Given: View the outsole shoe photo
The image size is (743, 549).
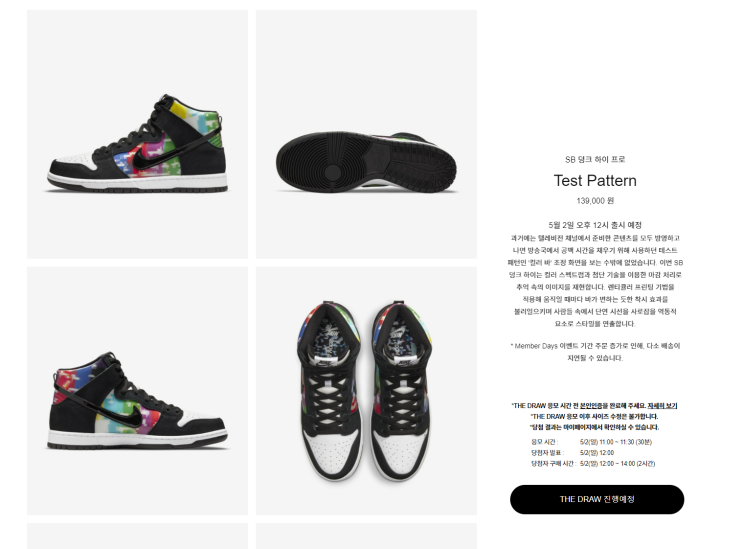Looking at the screenshot, I should click(x=366, y=135).
